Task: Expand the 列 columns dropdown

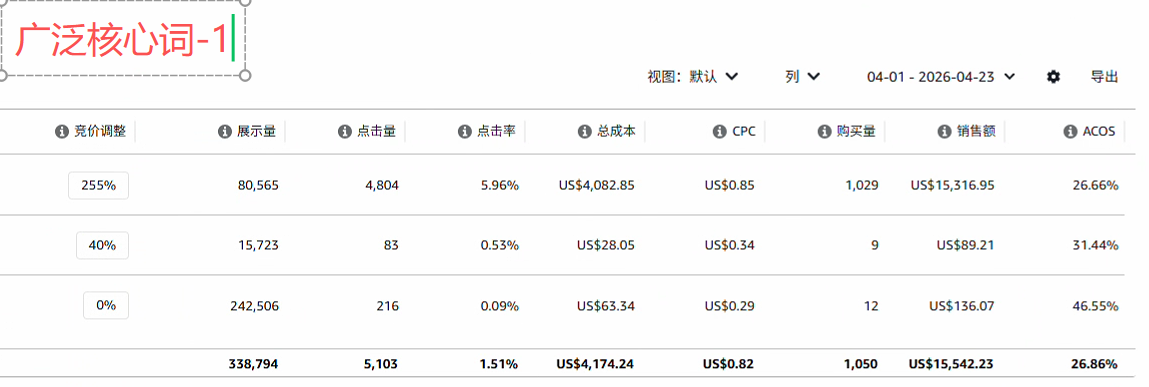Action: [x=802, y=77]
